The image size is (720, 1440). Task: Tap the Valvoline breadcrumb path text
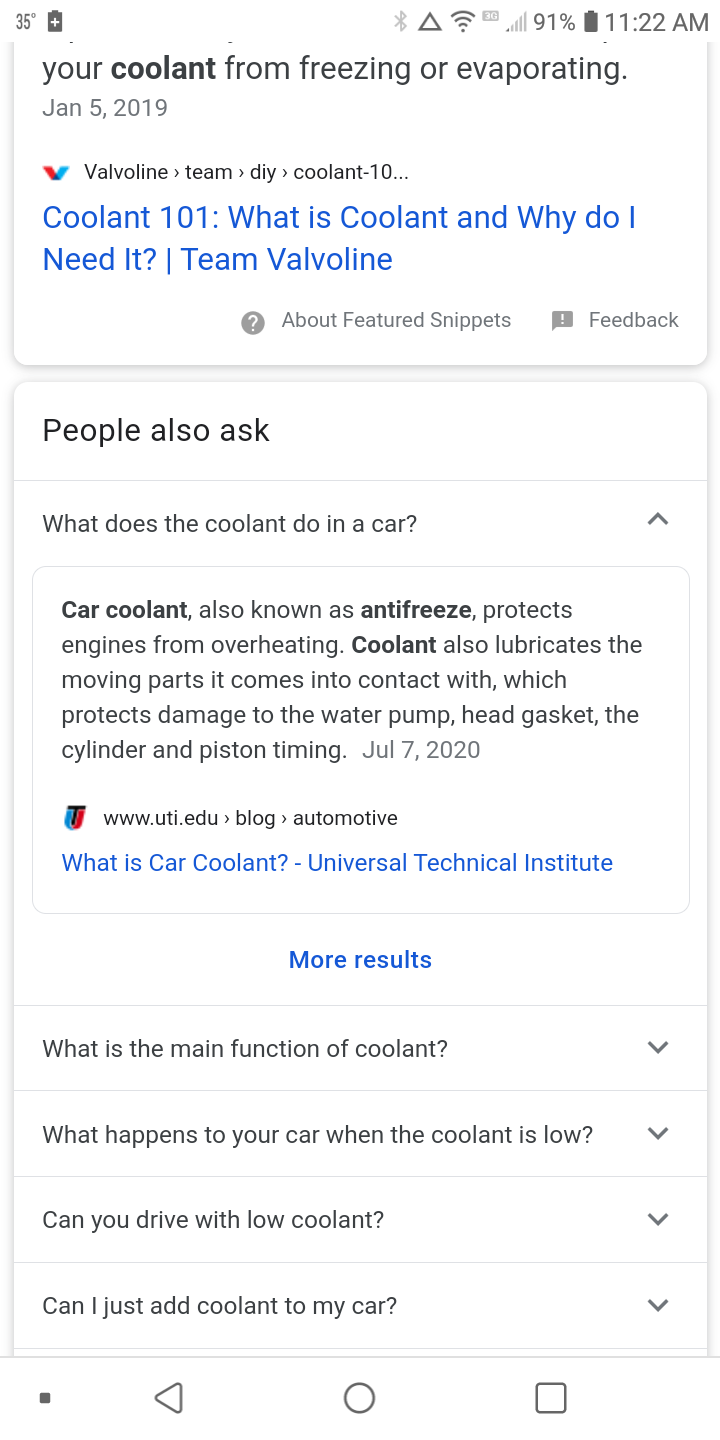[246, 172]
